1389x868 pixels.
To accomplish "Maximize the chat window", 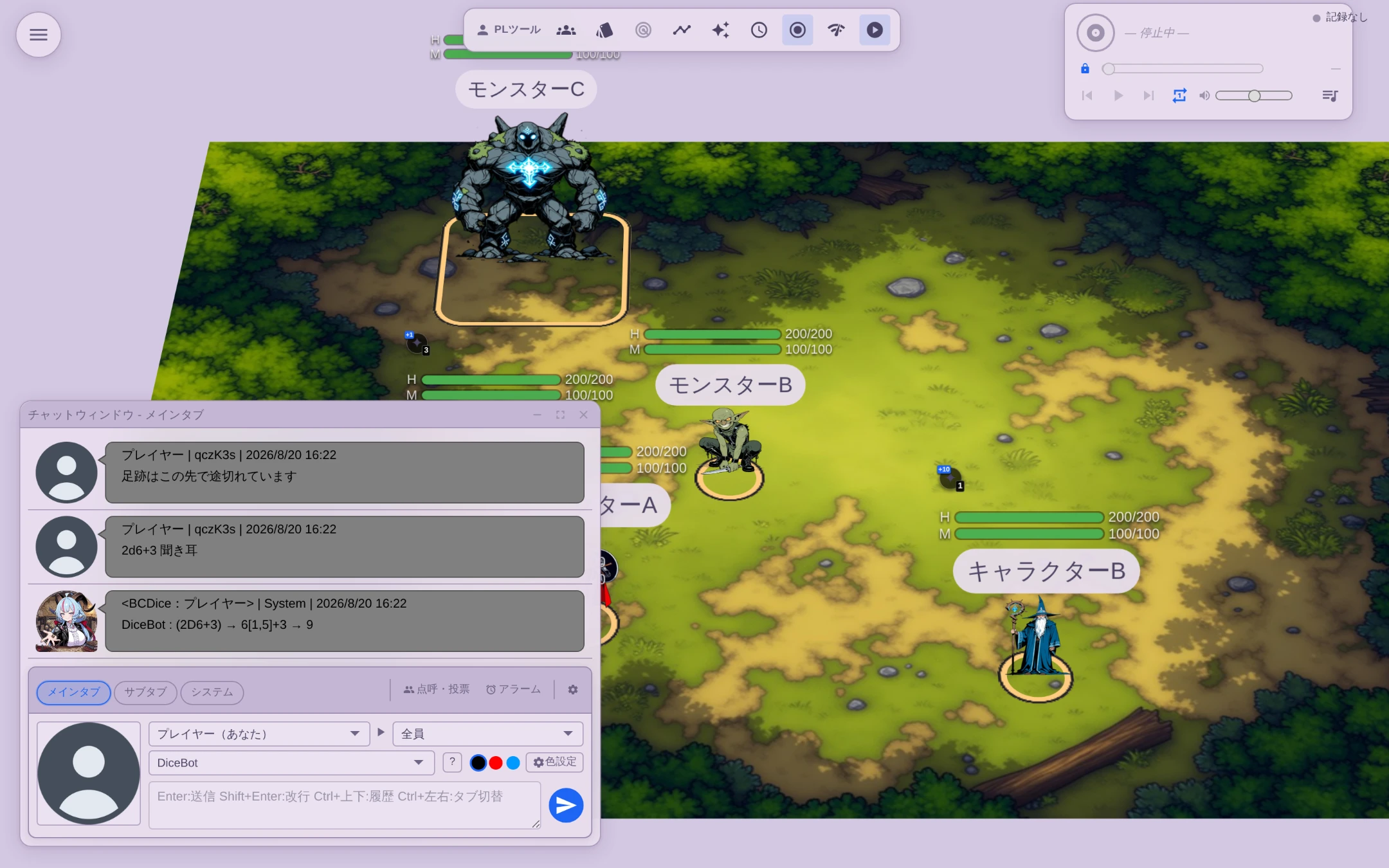I will pos(560,415).
